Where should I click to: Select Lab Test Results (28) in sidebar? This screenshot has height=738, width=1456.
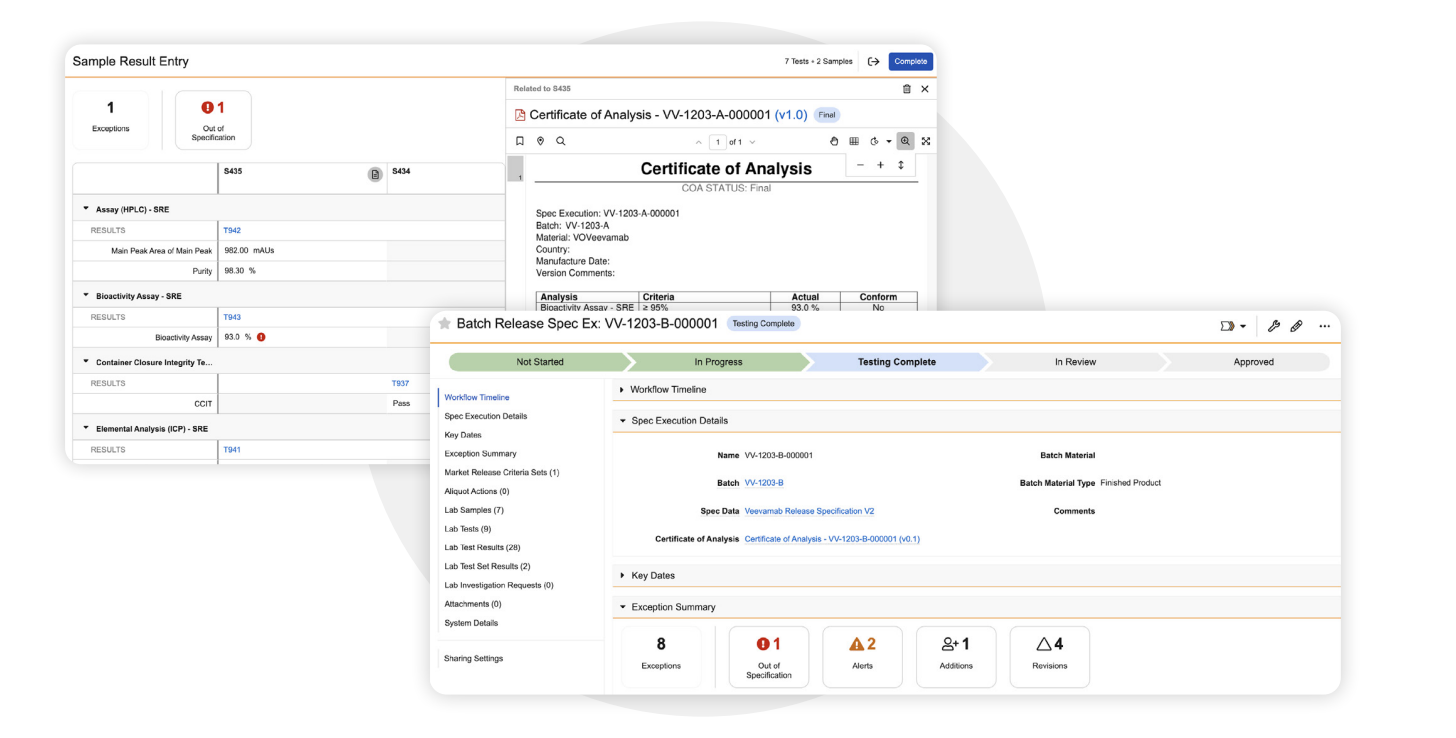tap(482, 548)
